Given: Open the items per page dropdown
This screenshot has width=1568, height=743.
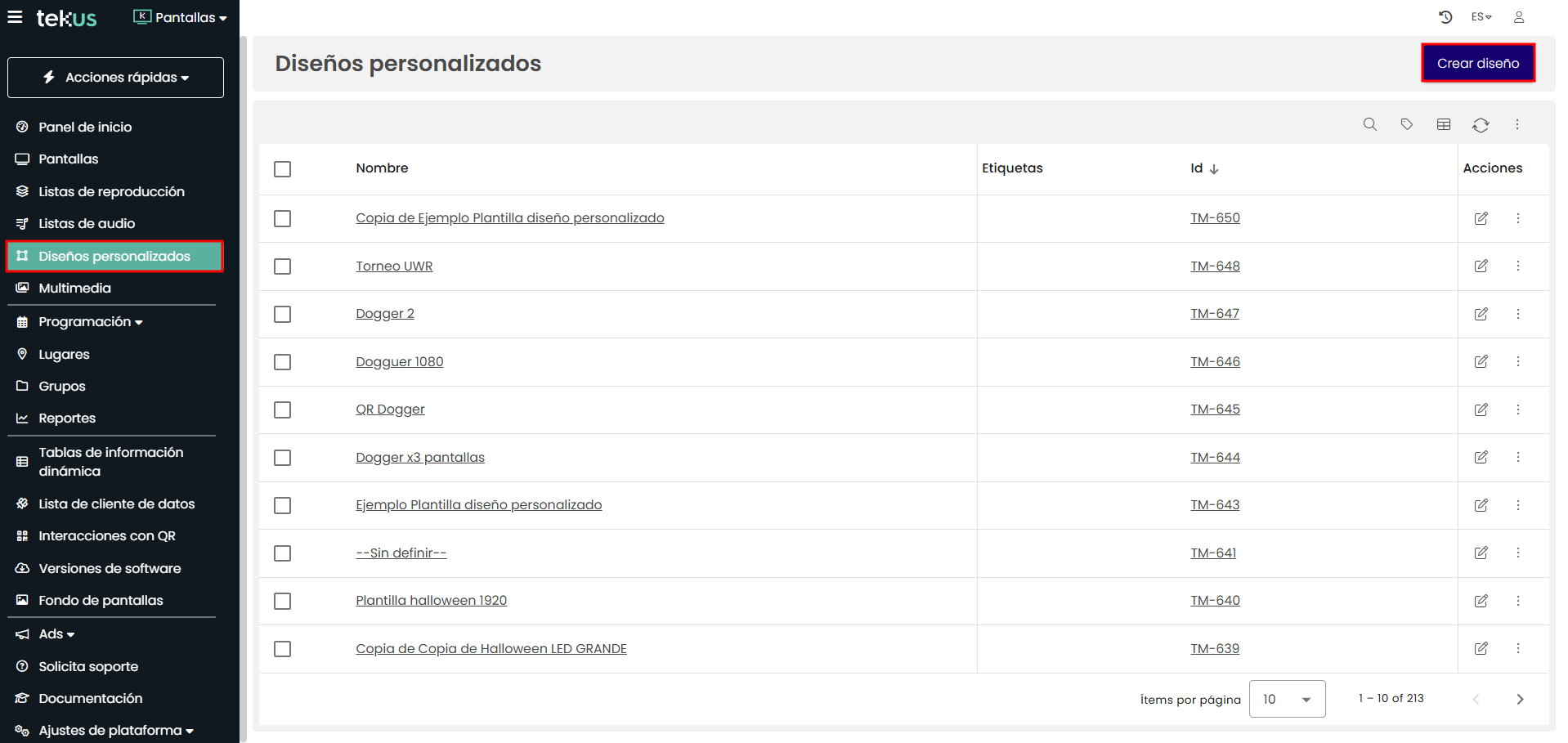Looking at the screenshot, I should point(1287,699).
